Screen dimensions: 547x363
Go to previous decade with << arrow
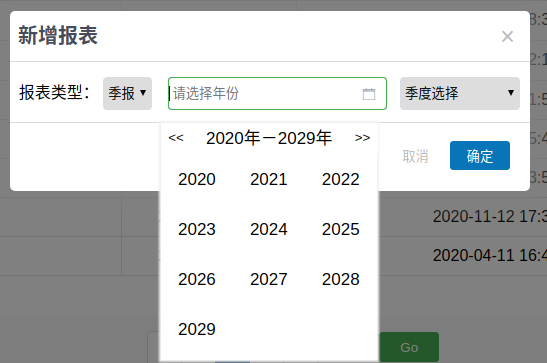tap(176, 138)
